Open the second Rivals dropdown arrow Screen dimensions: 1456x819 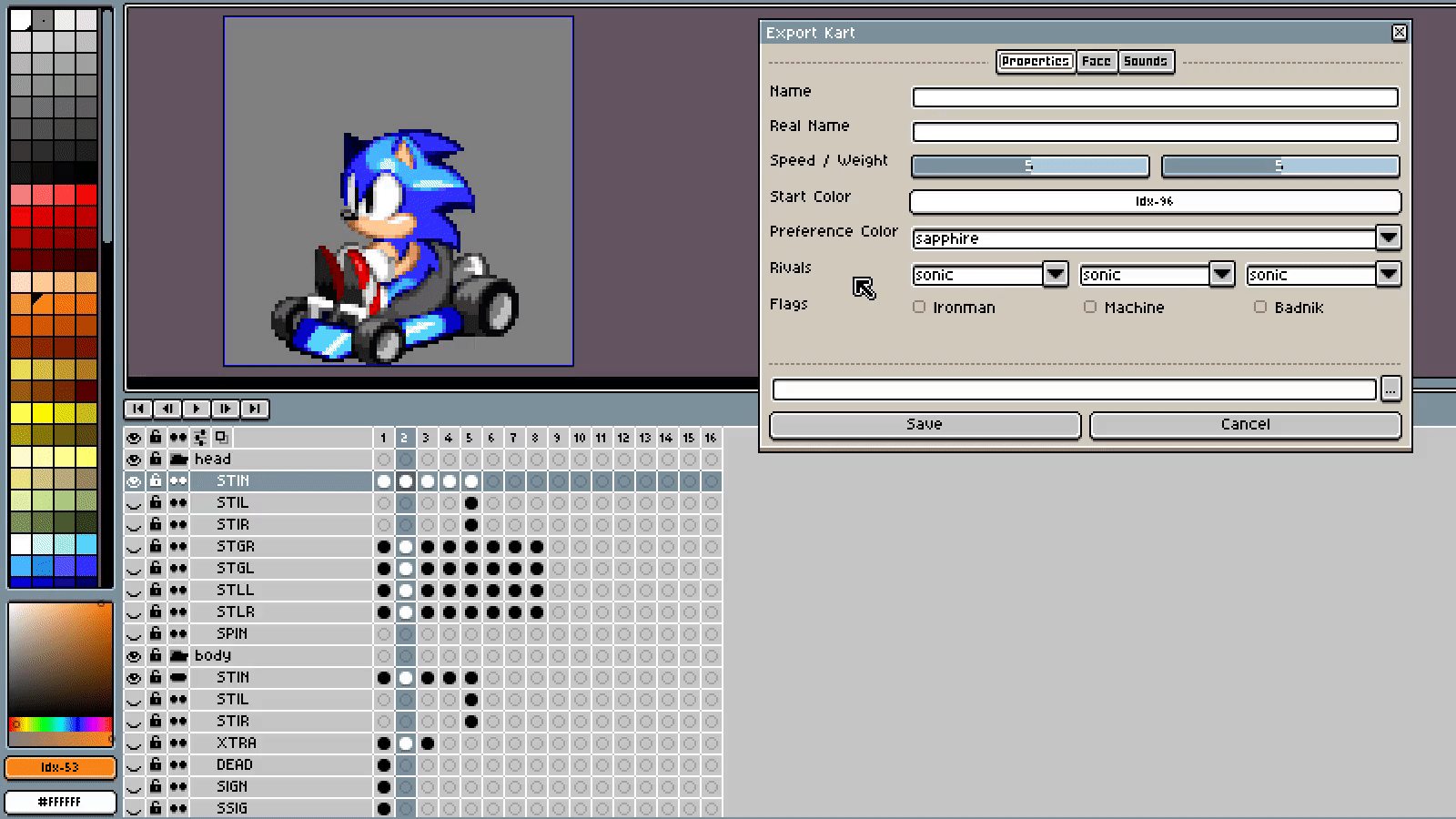click(1222, 275)
